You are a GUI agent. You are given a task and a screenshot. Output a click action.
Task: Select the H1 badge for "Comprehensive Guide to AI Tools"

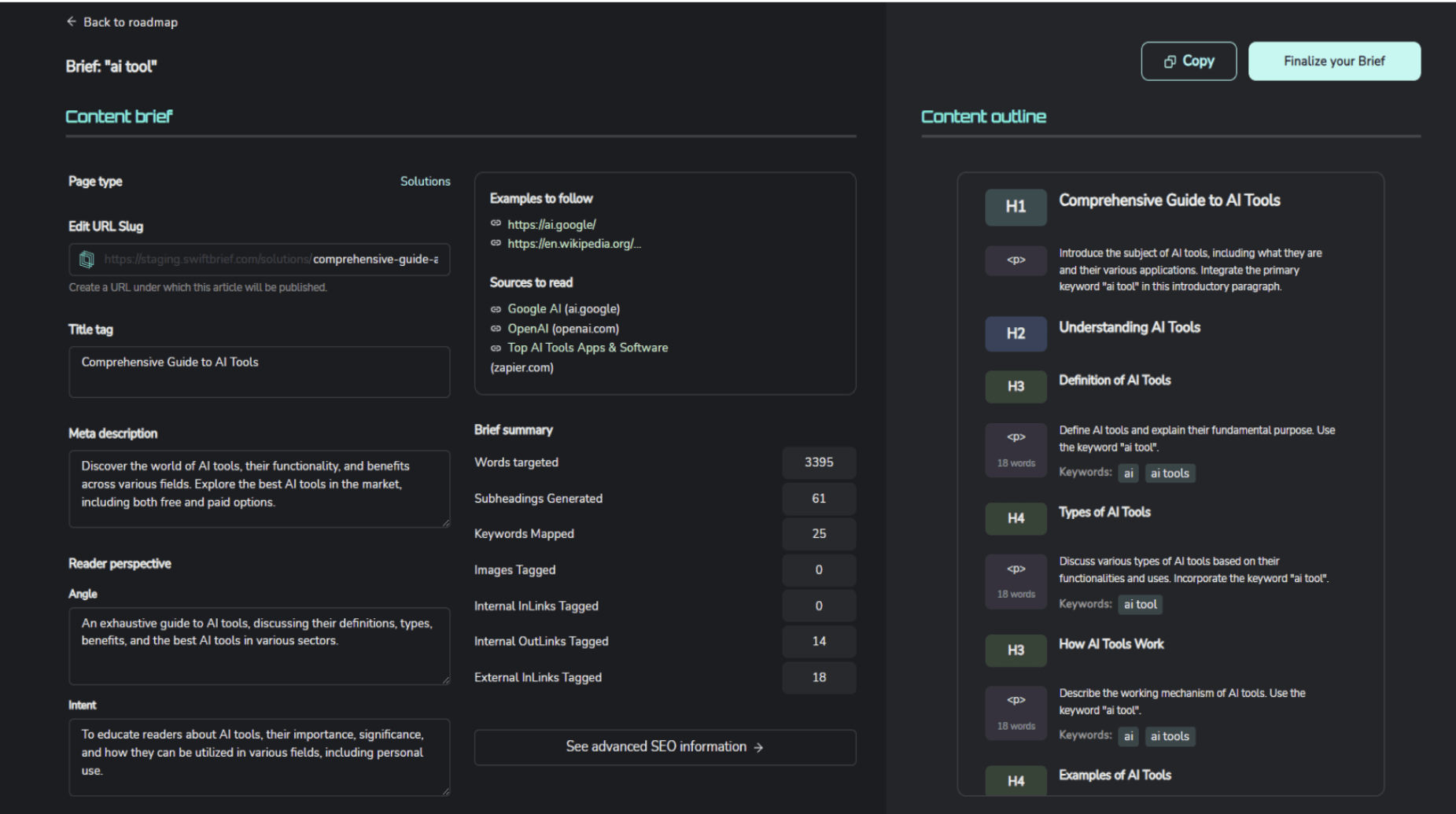coord(1016,207)
